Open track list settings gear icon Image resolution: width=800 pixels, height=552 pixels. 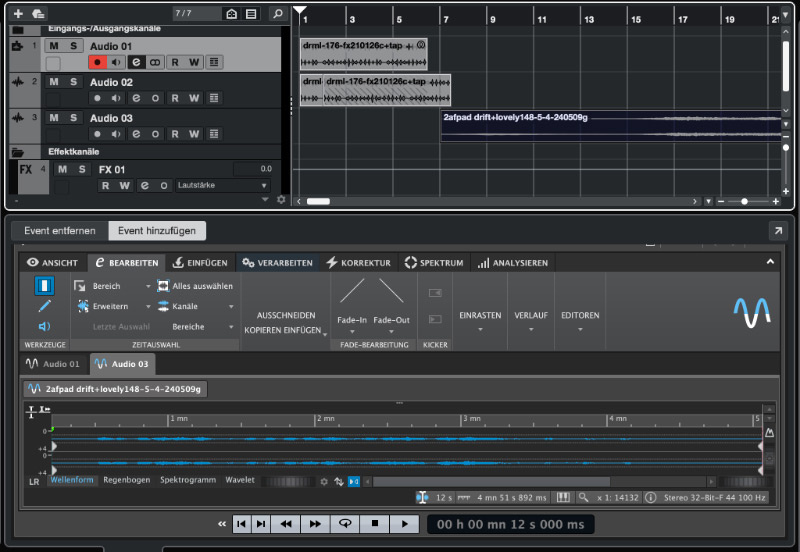click(281, 199)
